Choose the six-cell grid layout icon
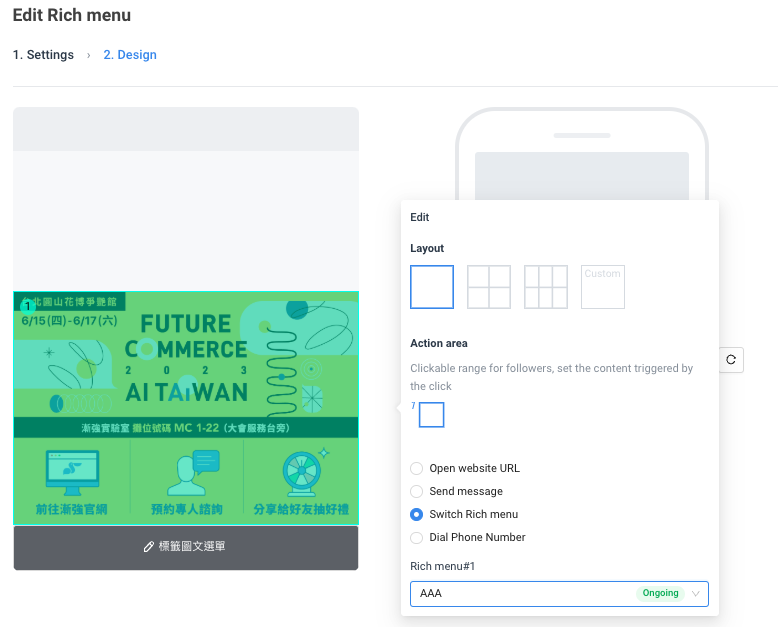Viewport: 778px width, 627px height. click(546, 287)
